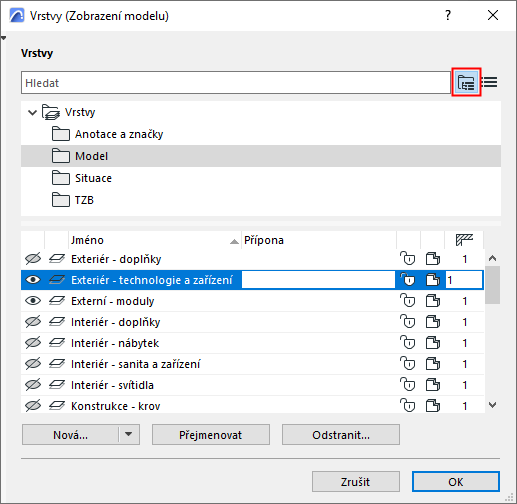This screenshot has height=504, width=517.
Task: Edit Přípona field of selected layer
Action: pos(318,280)
